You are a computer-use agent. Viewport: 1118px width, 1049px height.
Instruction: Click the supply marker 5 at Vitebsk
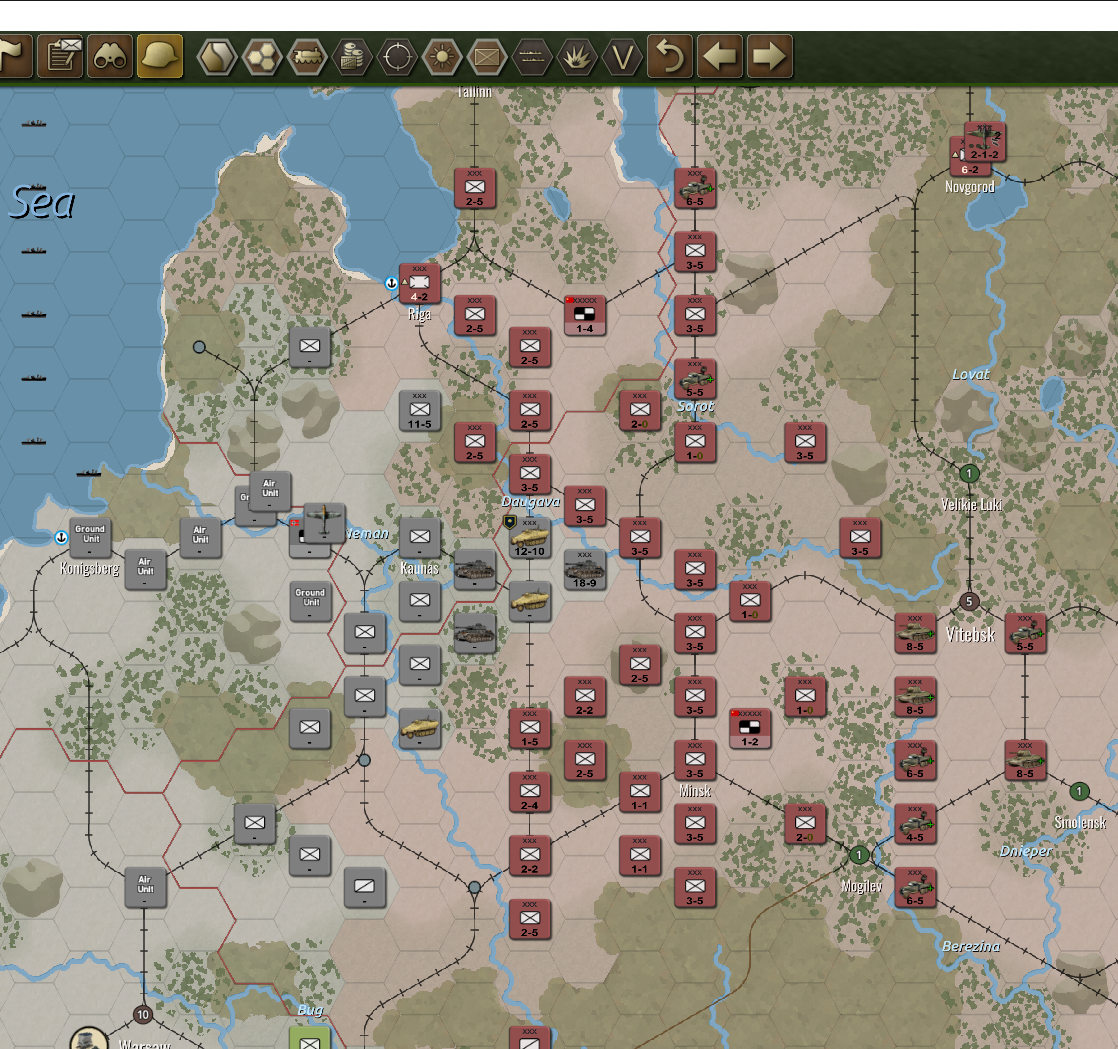click(968, 602)
